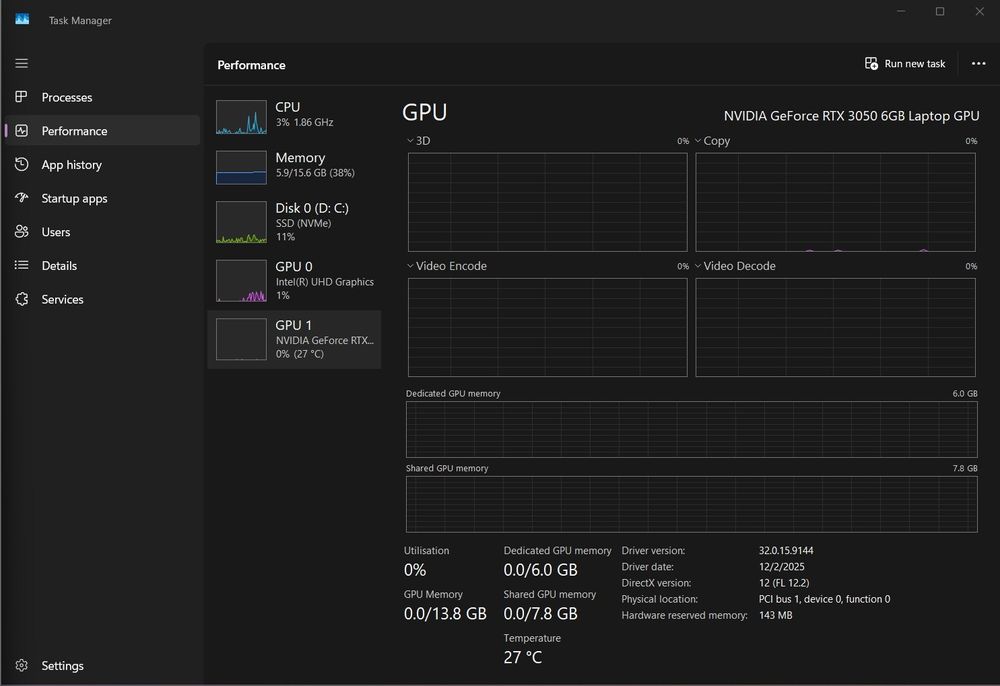
Task: Click the Users people icon
Action: point(22,231)
